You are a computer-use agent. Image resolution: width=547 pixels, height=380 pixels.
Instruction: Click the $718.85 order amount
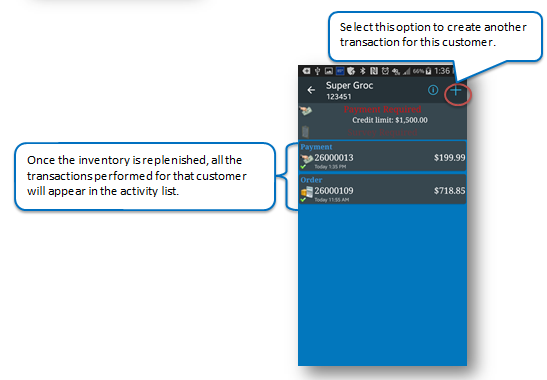(449, 191)
